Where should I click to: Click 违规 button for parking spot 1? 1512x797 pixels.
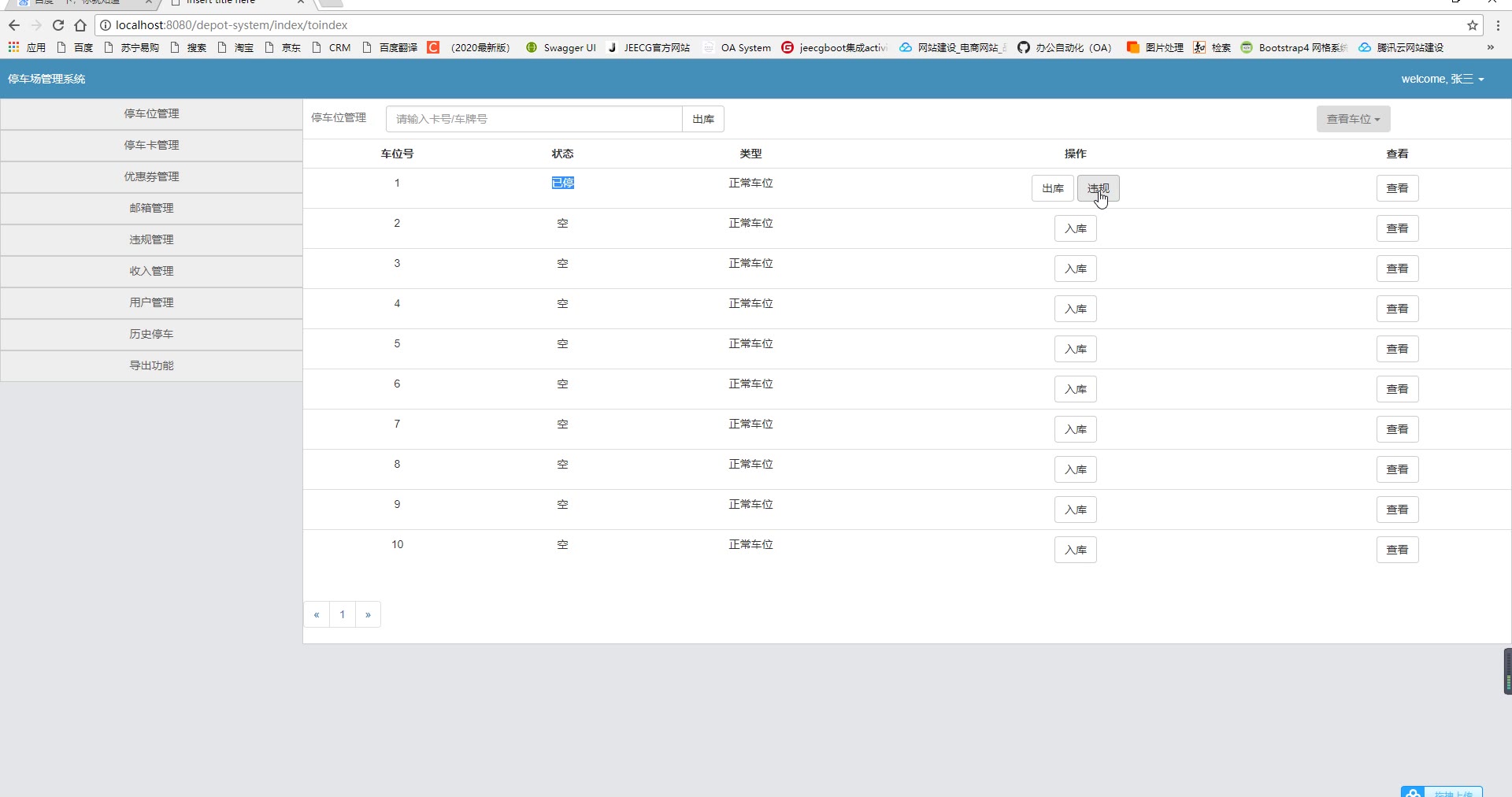(1098, 188)
